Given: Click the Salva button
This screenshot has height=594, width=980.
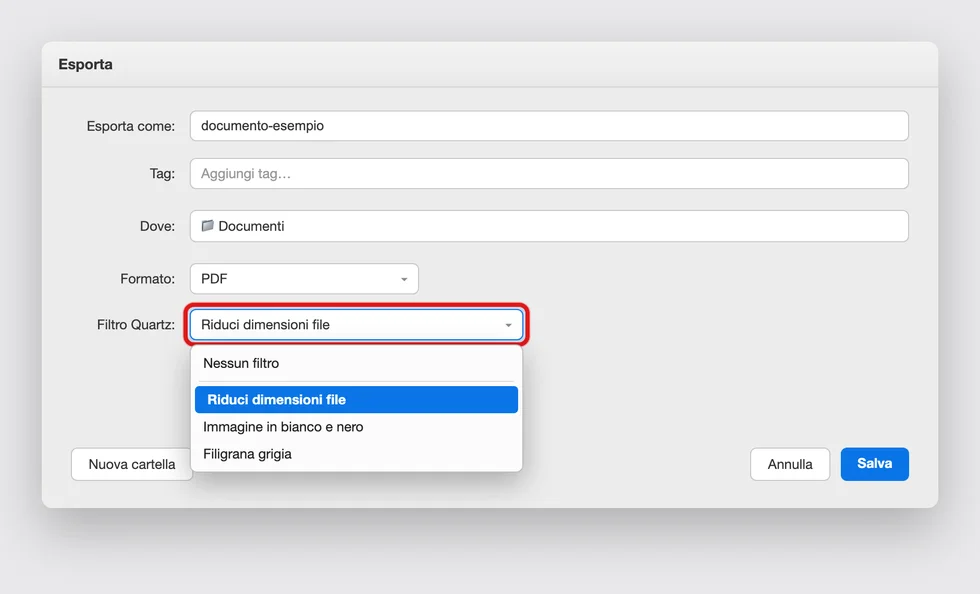Looking at the screenshot, I should coord(874,464).
